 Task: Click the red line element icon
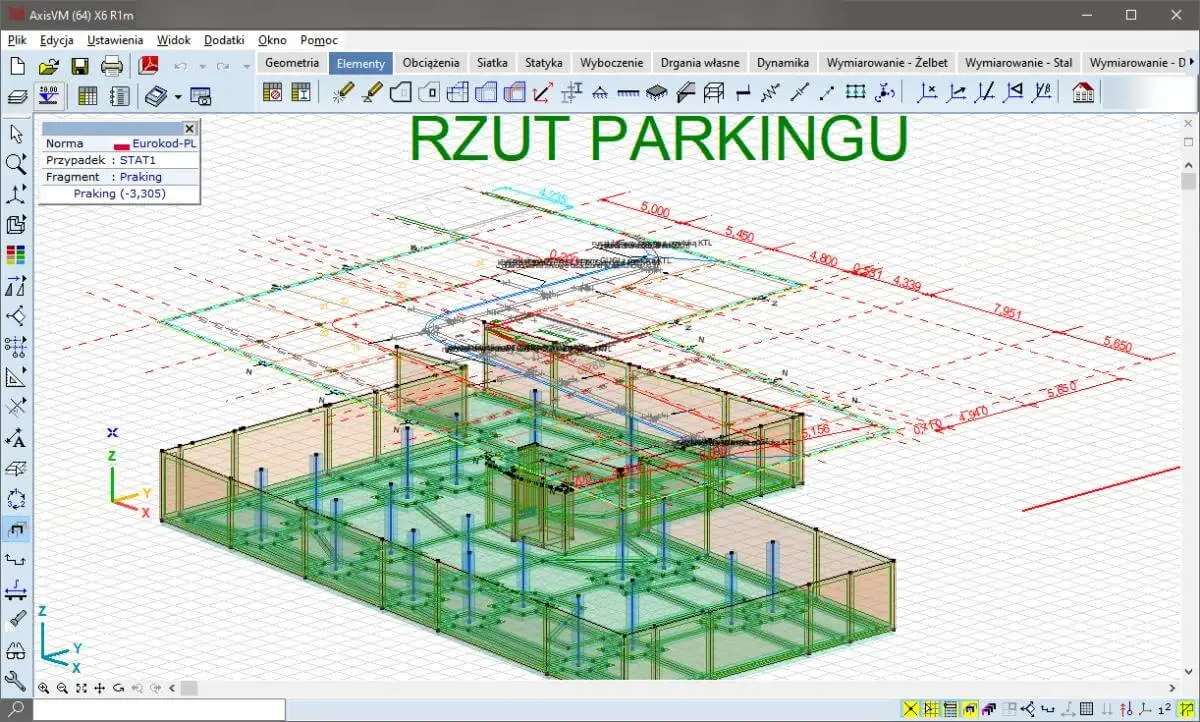[543, 93]
